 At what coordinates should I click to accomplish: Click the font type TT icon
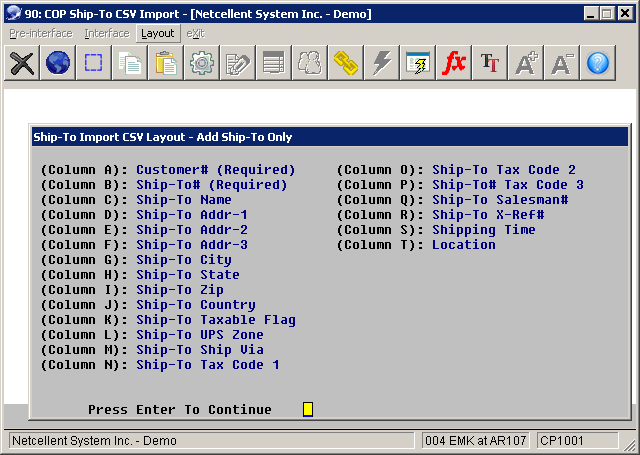490,63
